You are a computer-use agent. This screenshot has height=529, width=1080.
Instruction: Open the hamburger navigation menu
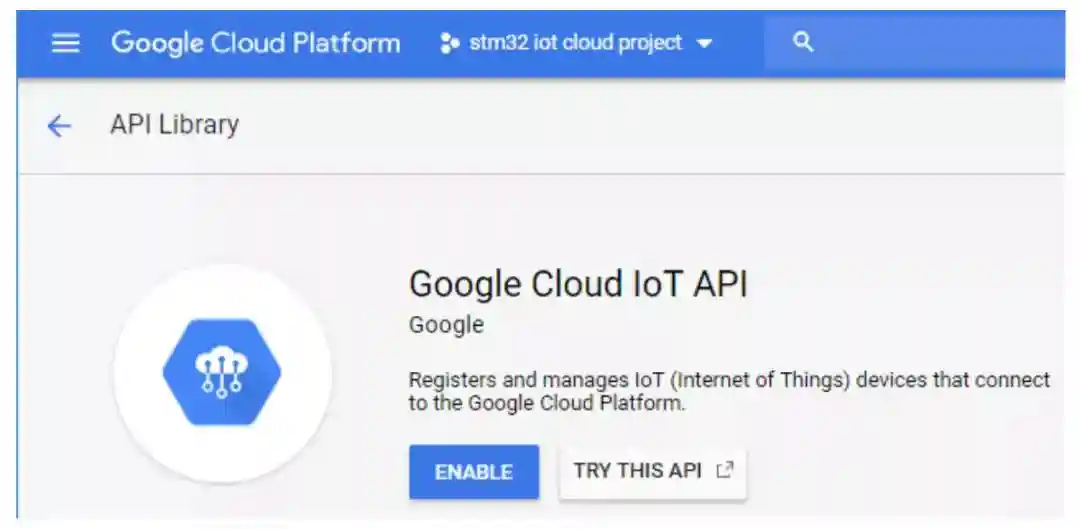(65, 43)
